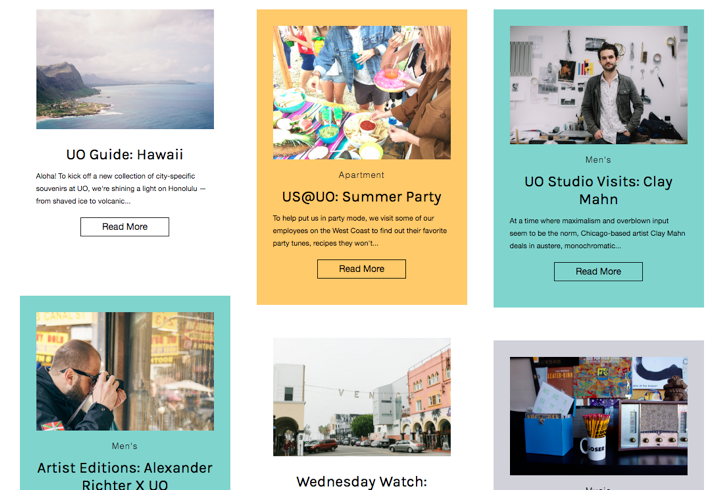
Task: Select Men's category above Clay Mahn title
Action: click(x=598, y=160)
